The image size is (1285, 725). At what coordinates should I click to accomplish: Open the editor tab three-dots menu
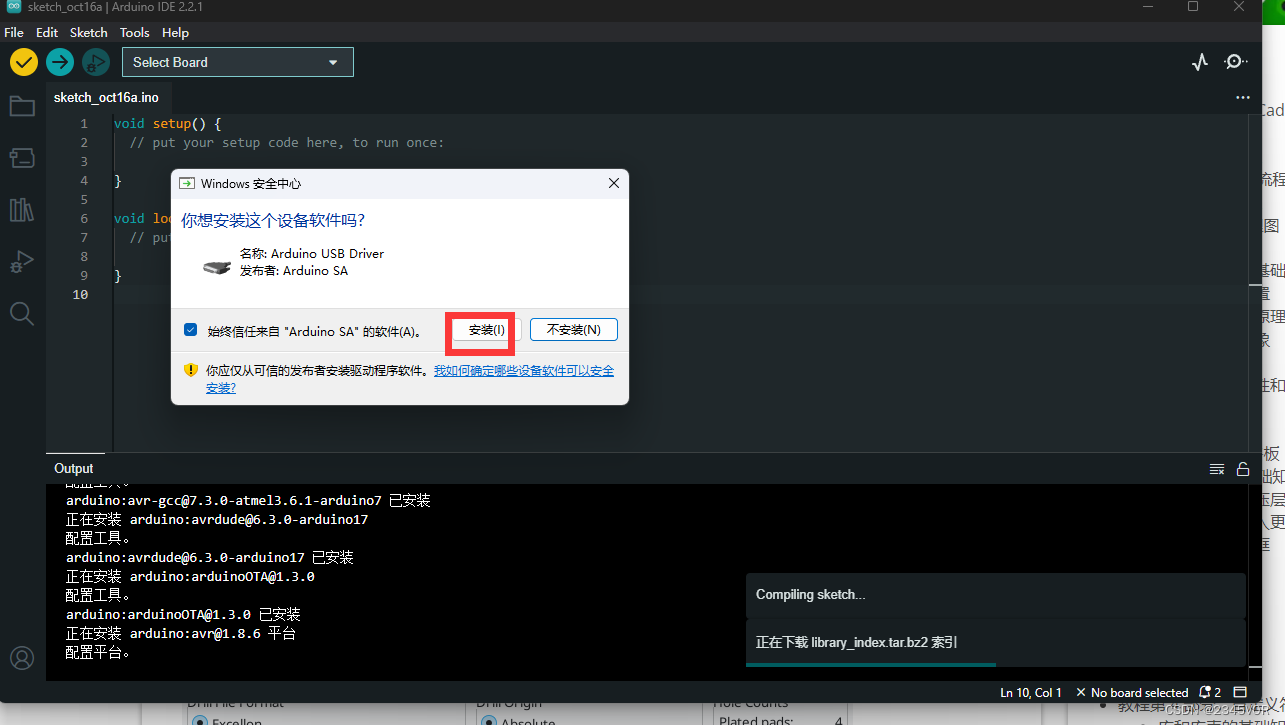click(1243, 98)
